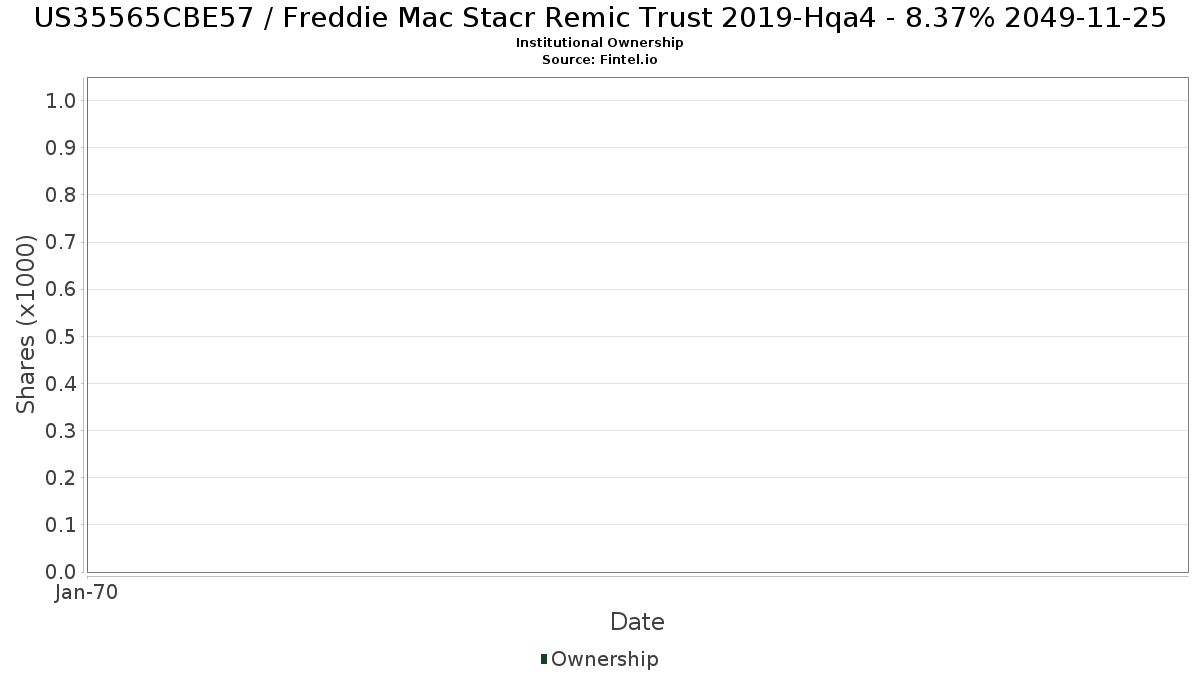Image resolution: width=1200 pixels, height=675 pixels.
Task: Click the Source: Fintel.io text
Action: click(x=599, y=60)
